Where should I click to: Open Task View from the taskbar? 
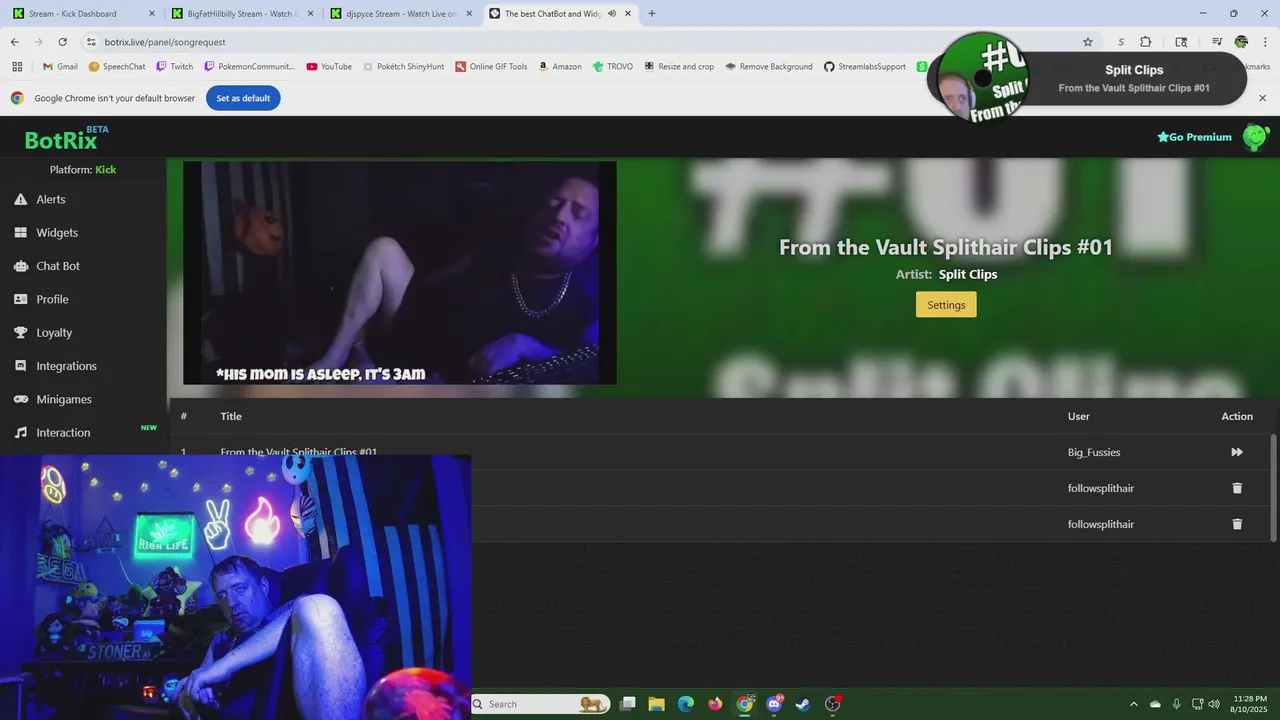coord(627,704)
